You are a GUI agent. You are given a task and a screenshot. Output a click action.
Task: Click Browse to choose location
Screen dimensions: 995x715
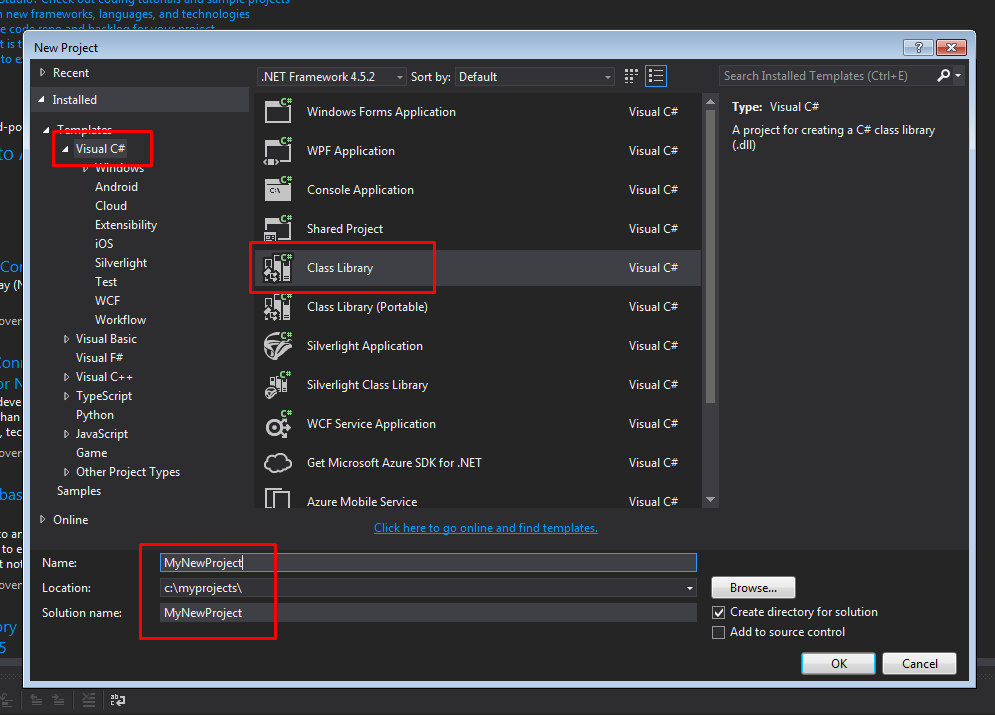[x=753, y=588]
